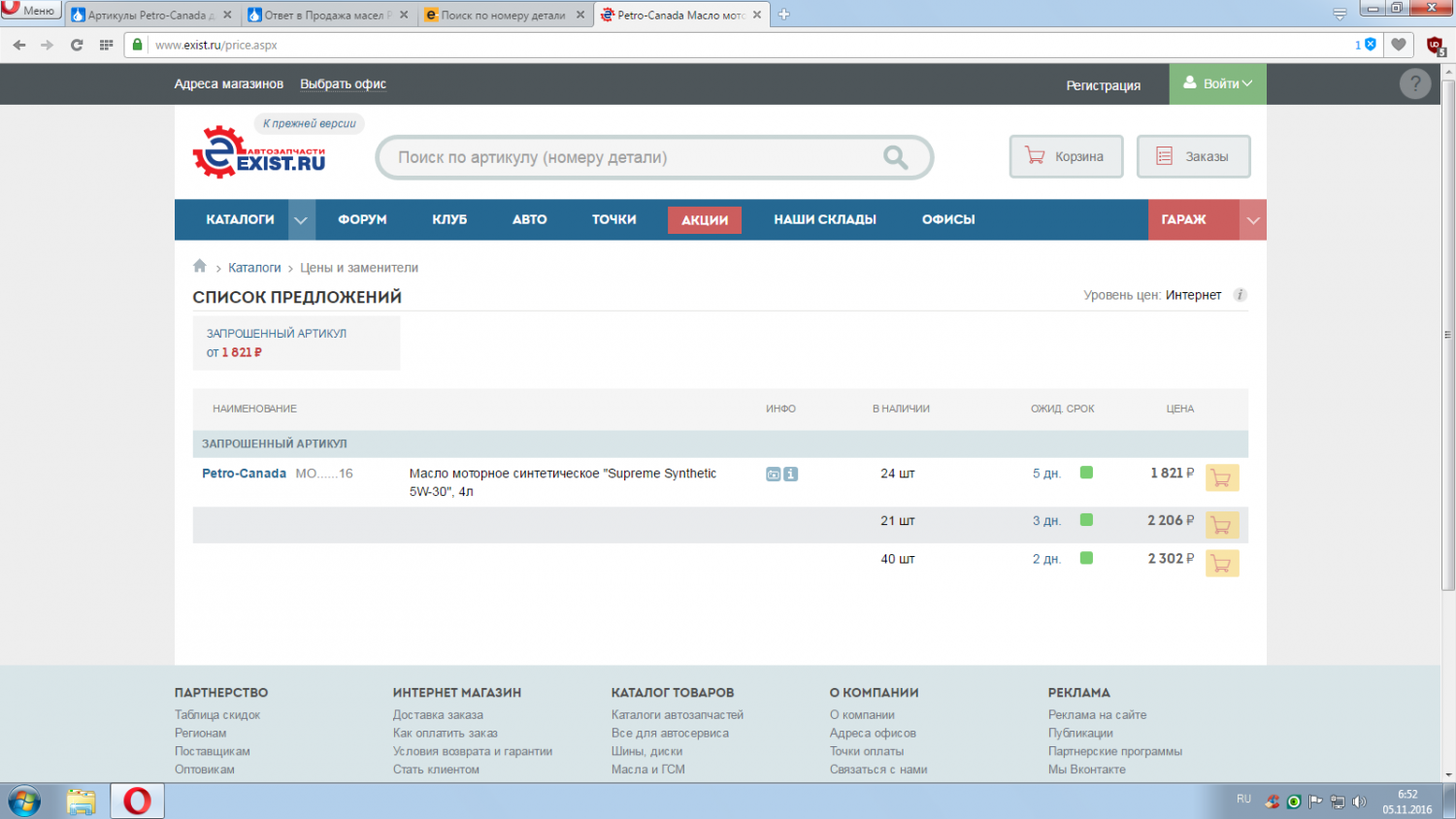Image resolution: width=1456 pixels, height=819 pixels.
Task: Open the Windows Start menu
Action: 24,802
